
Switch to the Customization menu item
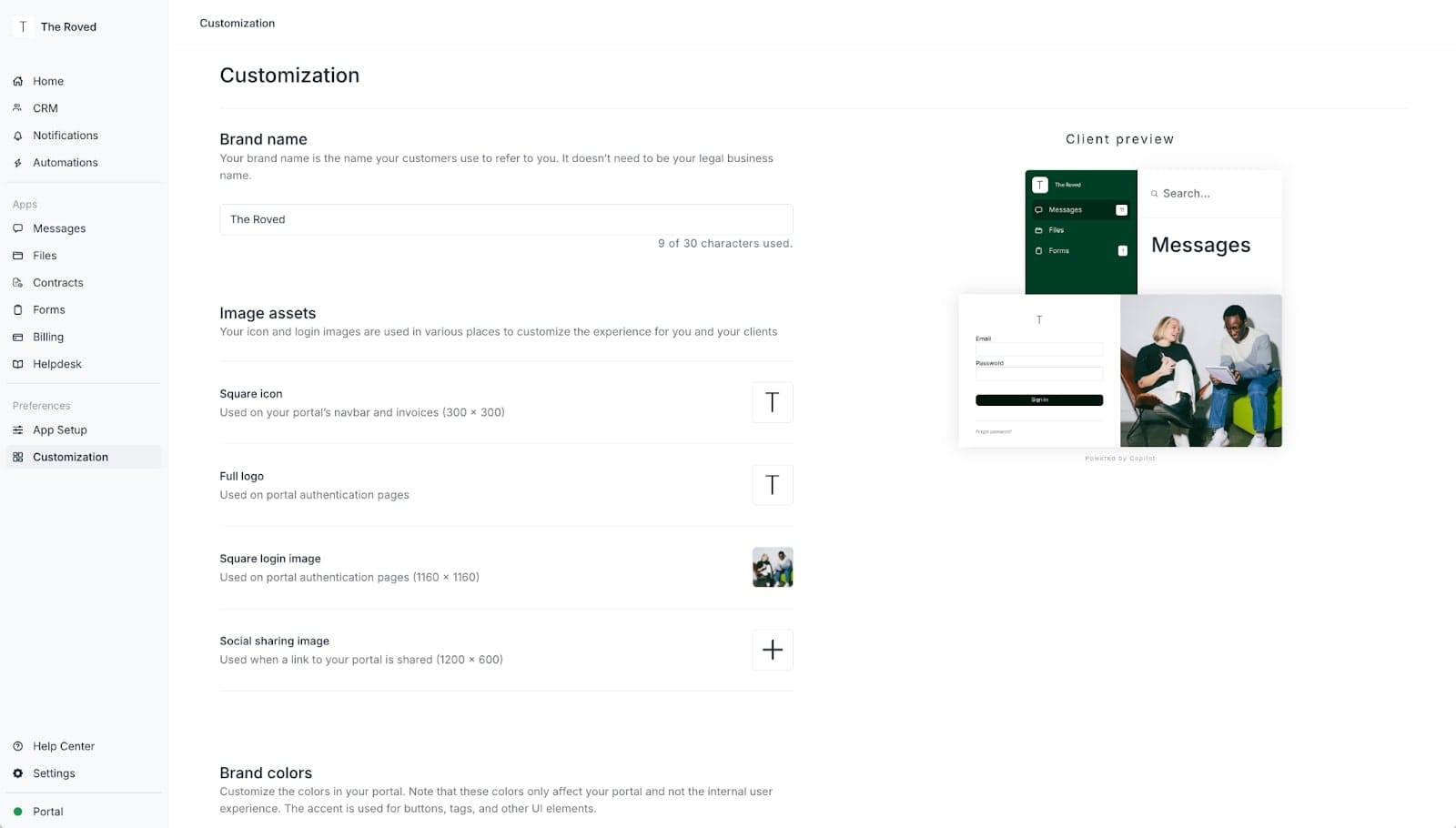70,457
